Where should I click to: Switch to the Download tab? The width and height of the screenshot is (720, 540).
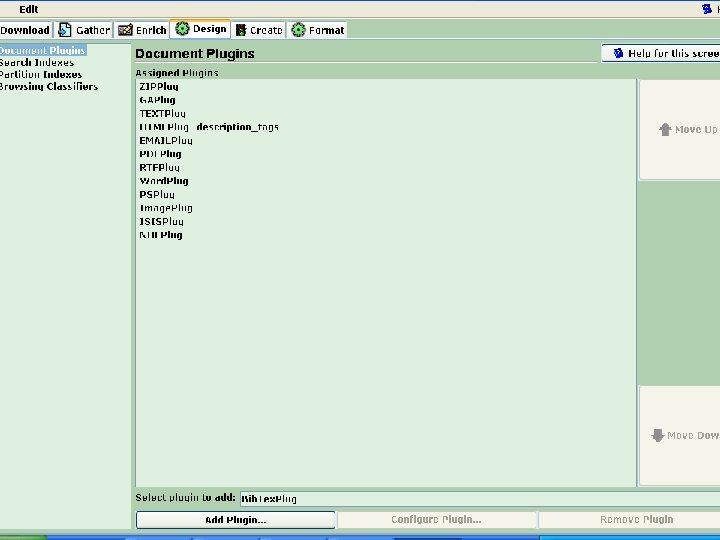[25, 30]
